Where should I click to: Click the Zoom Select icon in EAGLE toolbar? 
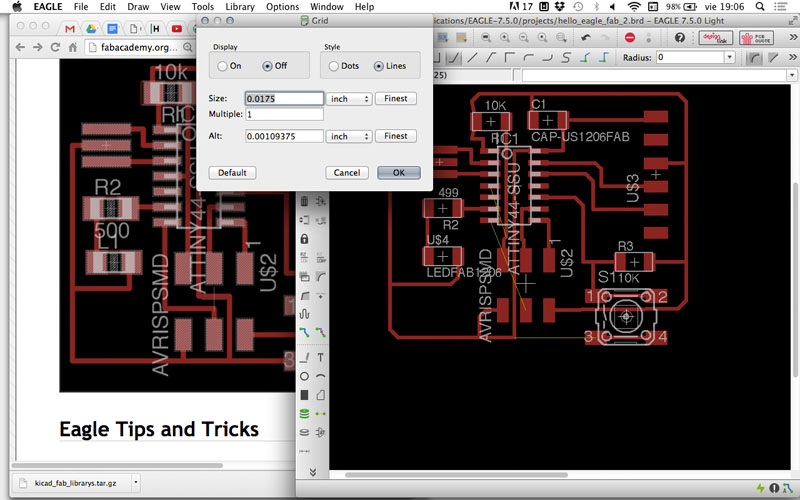[x=561, y=38]
